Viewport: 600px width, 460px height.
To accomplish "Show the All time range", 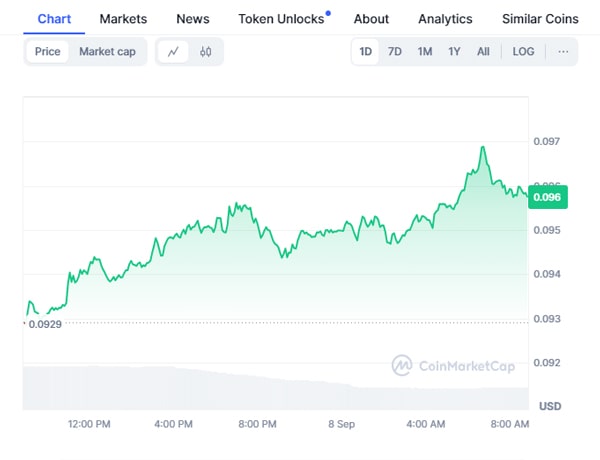I will coord(484,52).
